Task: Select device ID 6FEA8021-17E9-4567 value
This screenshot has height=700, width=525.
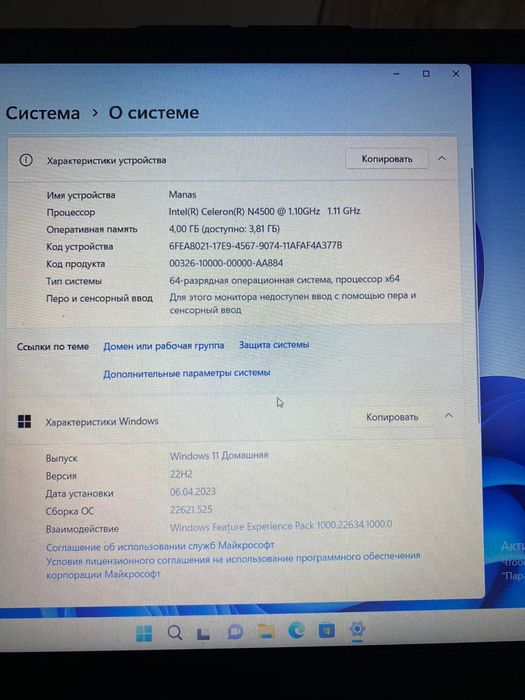Action: point(255,246)
